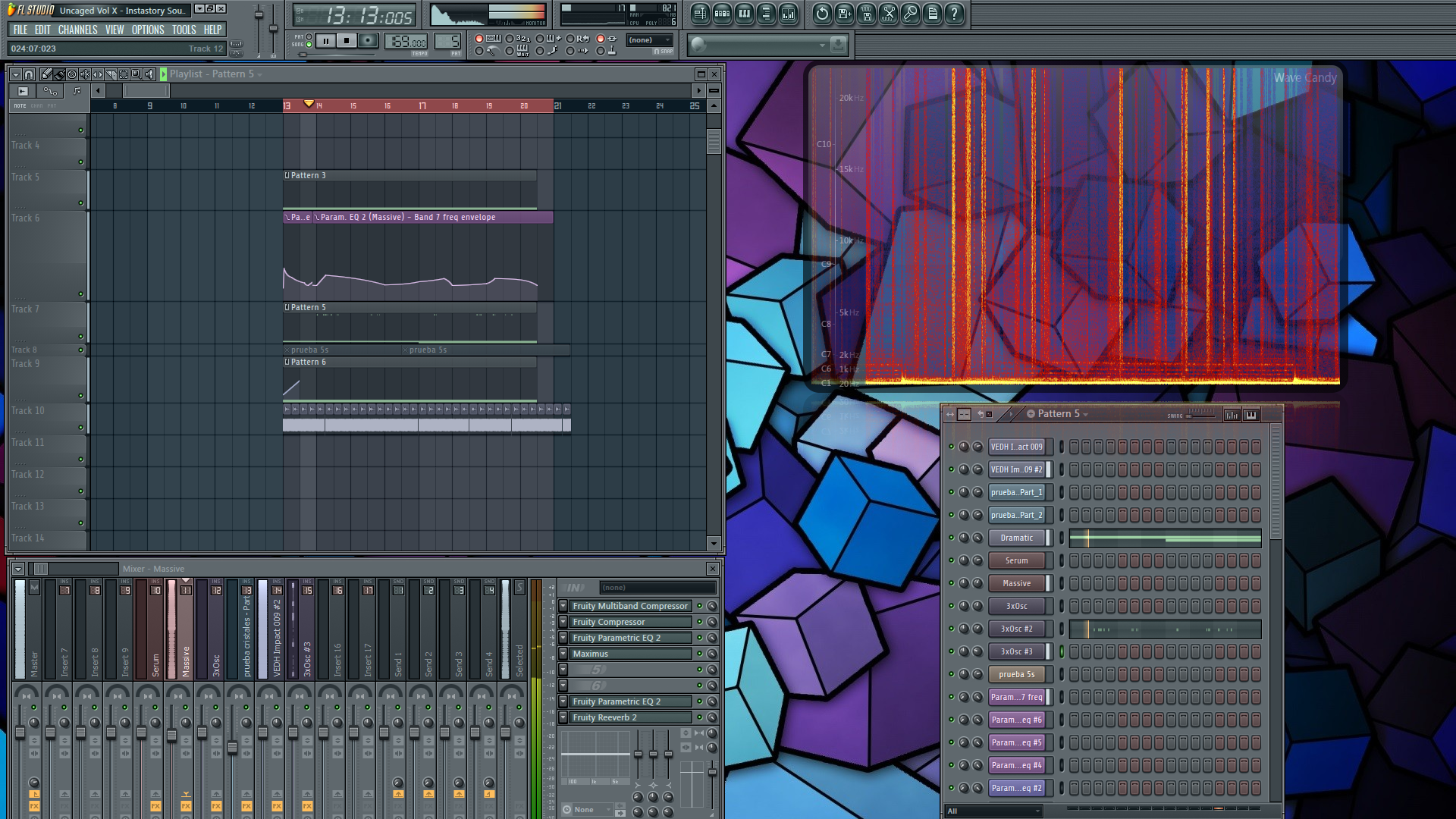Open the browser panel from the toolbar
1456x819 pixels.
[766, 13]
